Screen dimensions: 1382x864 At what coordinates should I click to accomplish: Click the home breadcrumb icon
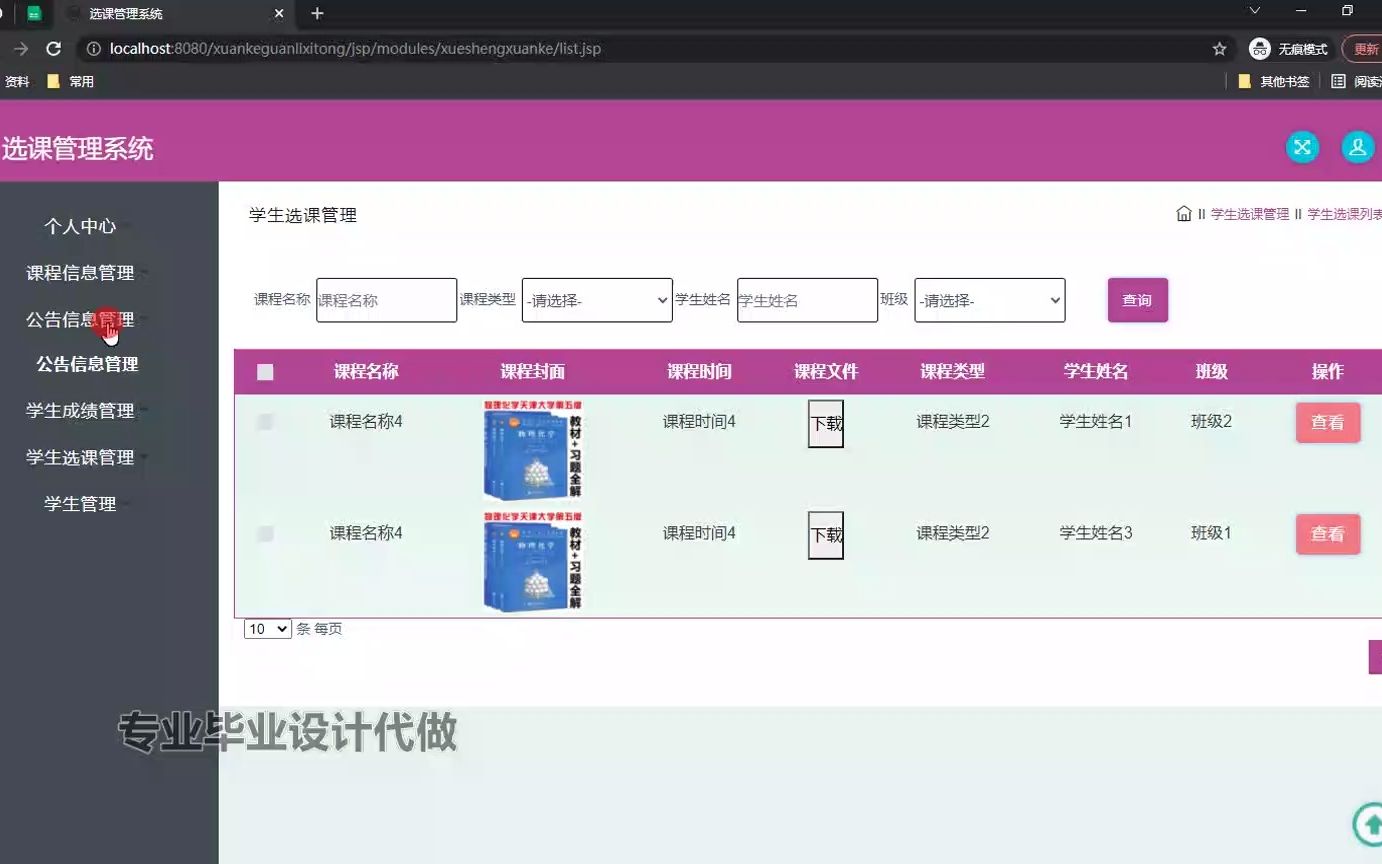click(x=1183, y=212)
